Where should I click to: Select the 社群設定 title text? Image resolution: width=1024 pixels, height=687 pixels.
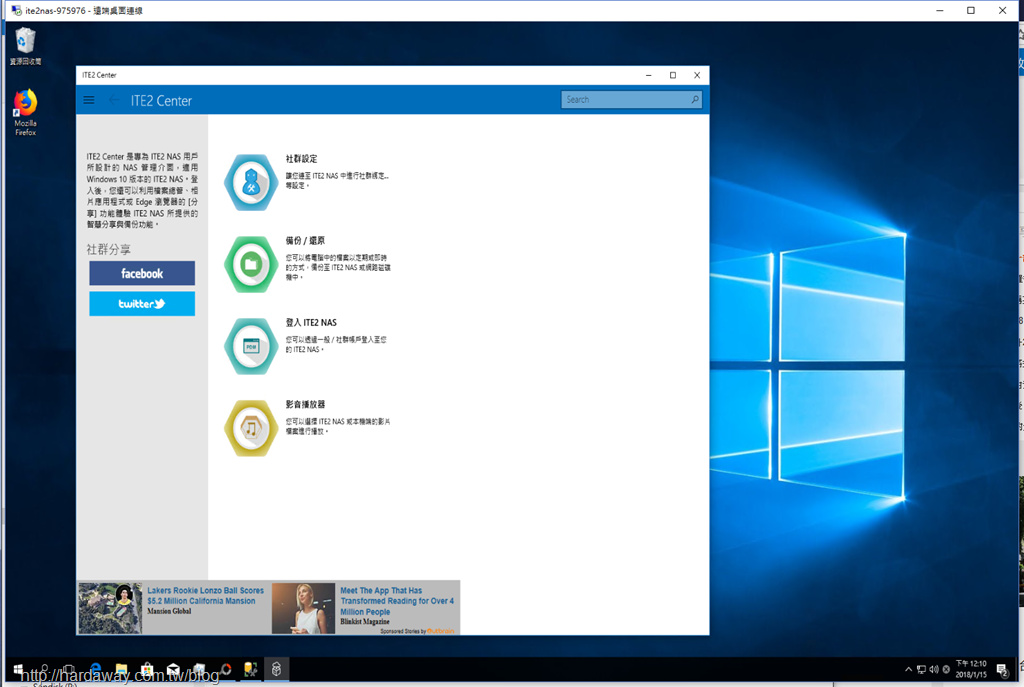(x=301, y=159)
